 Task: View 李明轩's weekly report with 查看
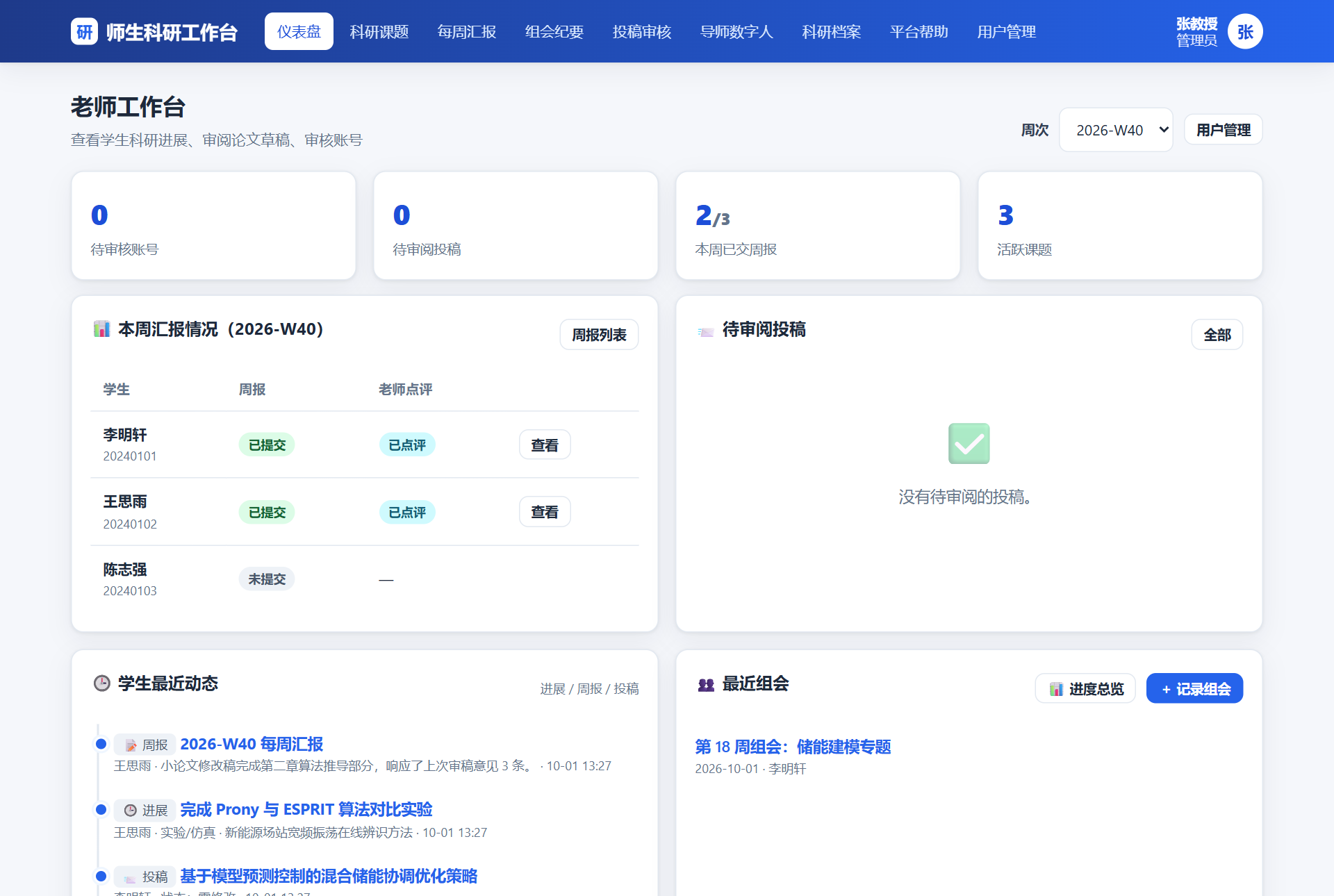pos(545,445)
